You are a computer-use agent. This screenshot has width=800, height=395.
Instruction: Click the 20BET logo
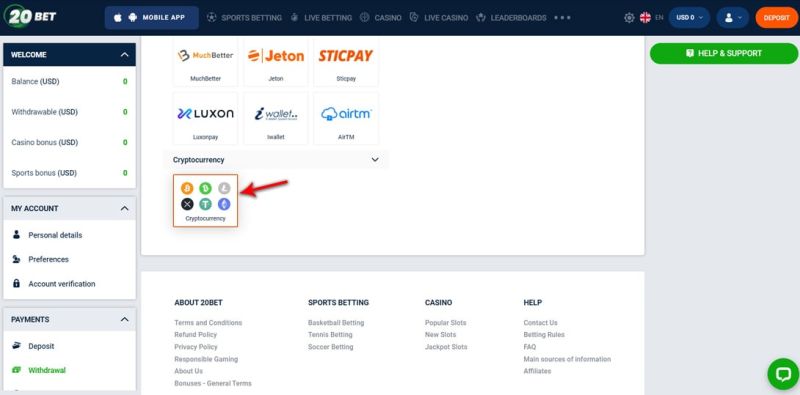(x=30, y=16)
